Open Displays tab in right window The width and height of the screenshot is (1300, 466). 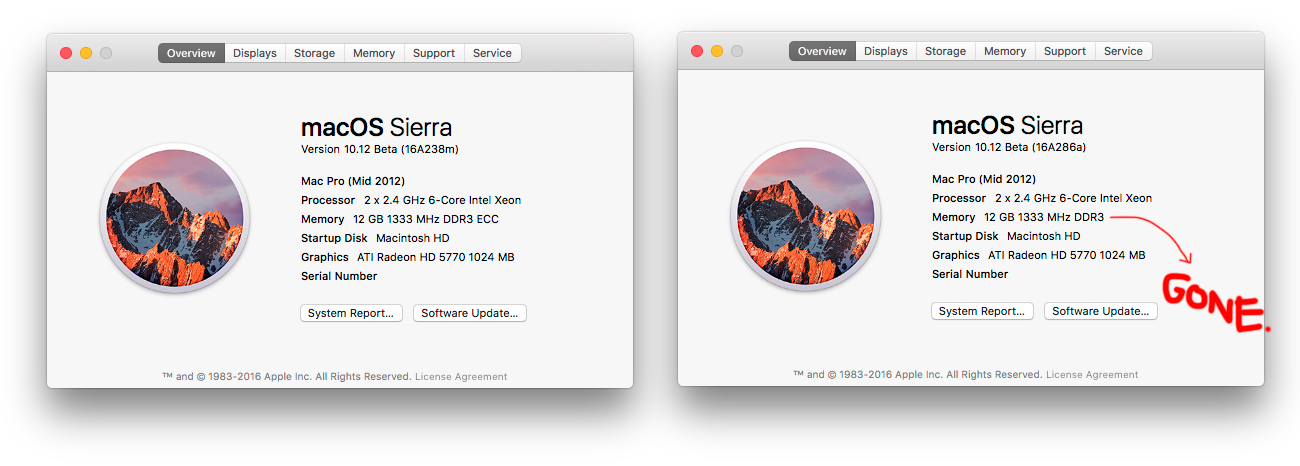click(x=886, y=51)
